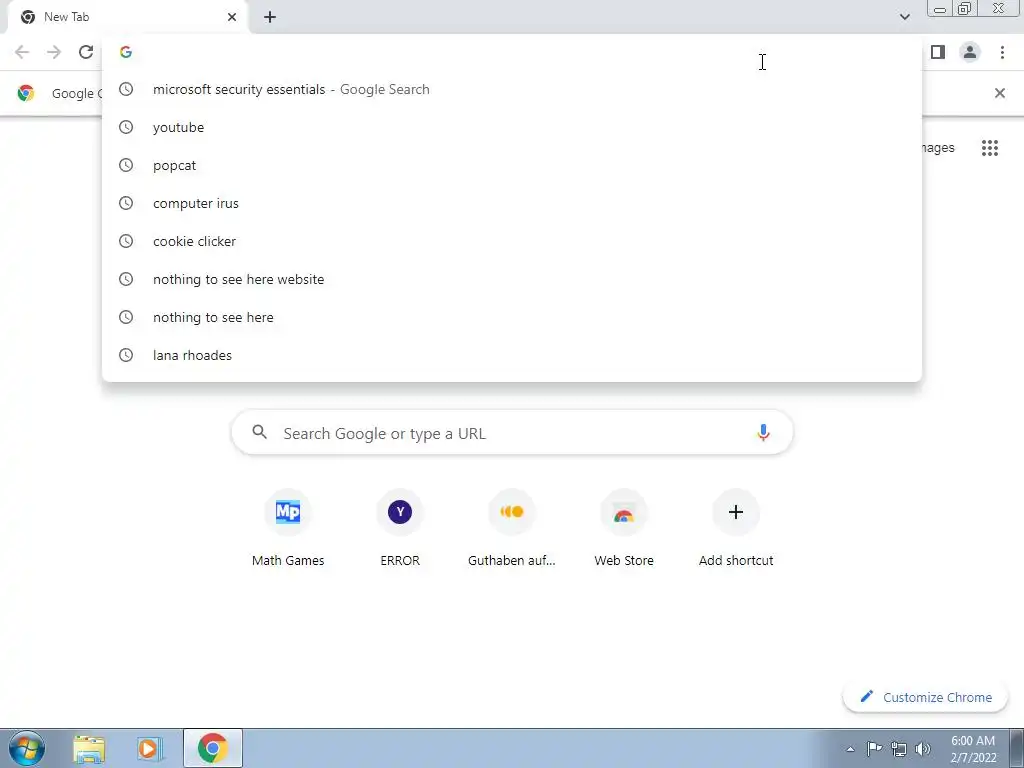Dismiss the Google Chrome info bar
Image resolution: width=1024 pixels, height=768 pixels.
point(999,93)
